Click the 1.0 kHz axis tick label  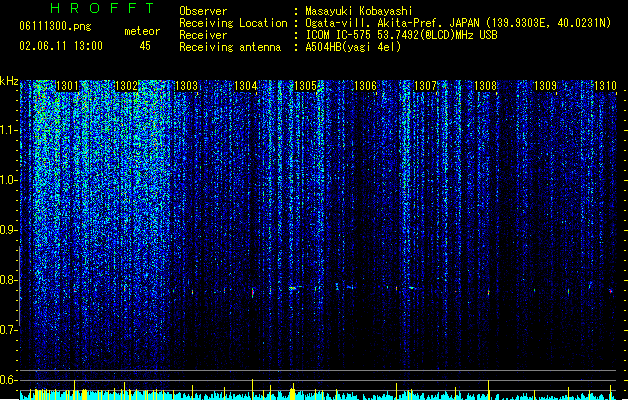coord(8,180)
